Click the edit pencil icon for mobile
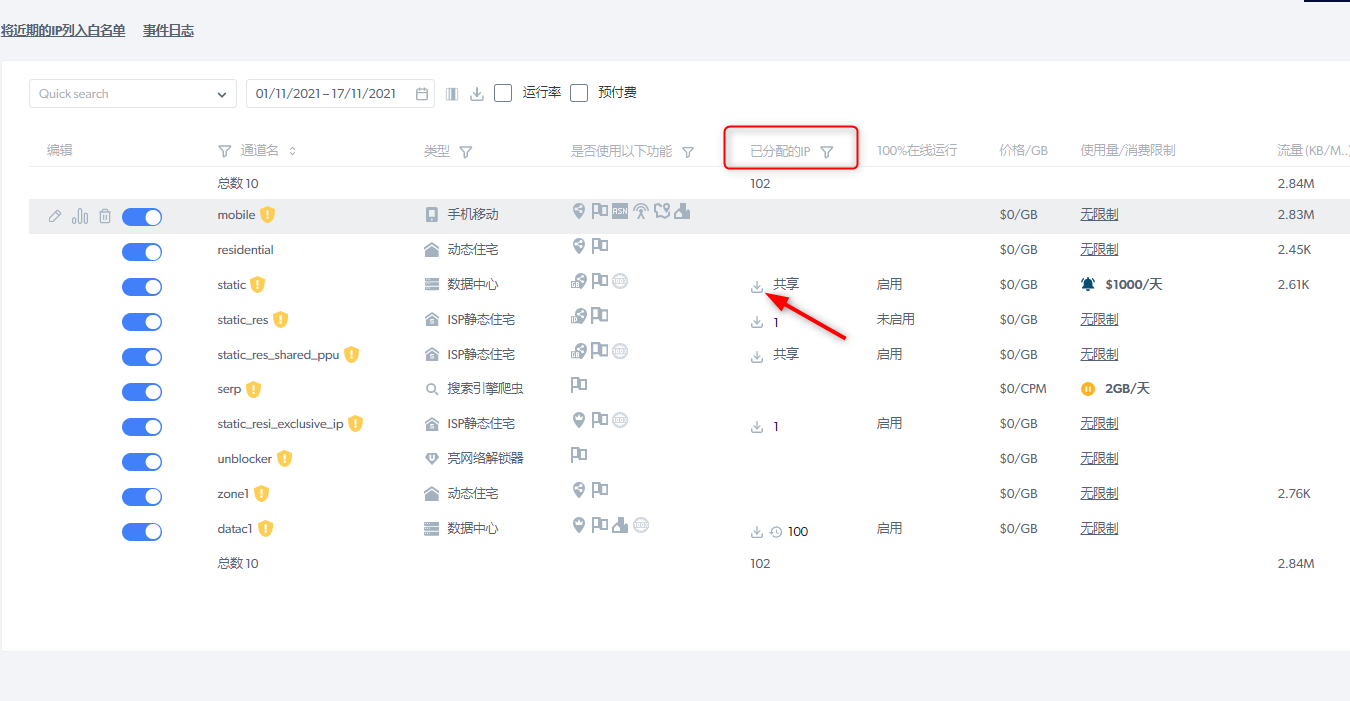Viewport: 1350px width, 701px height. pyautogui.click(x=55, y=216)
